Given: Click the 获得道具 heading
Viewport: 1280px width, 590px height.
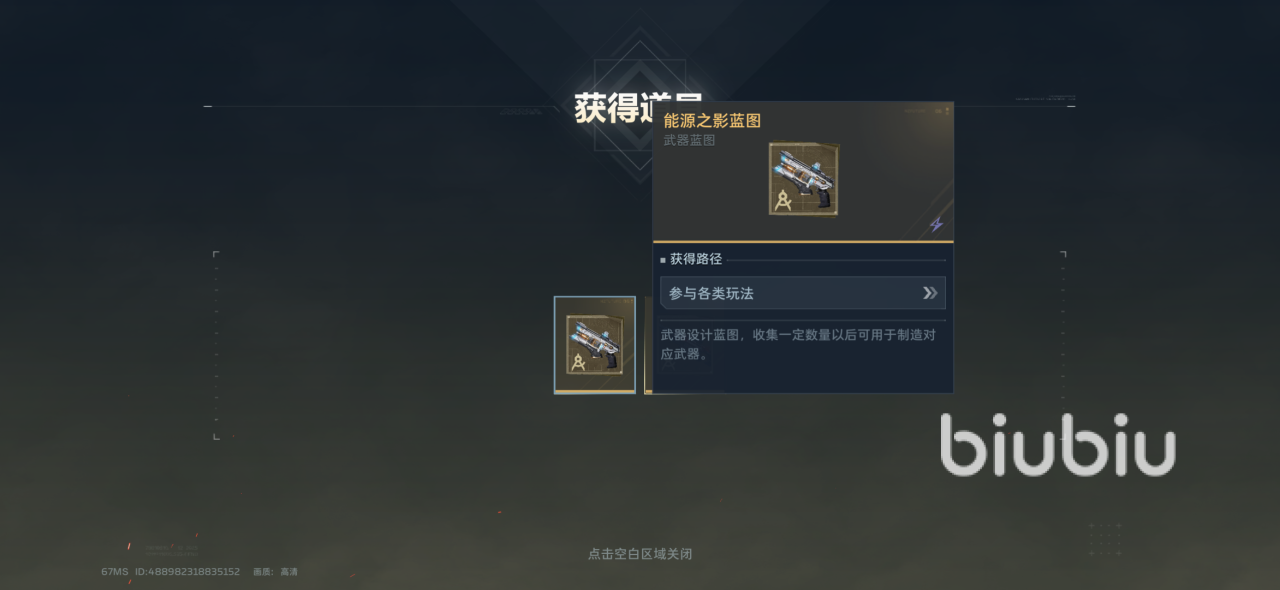Looking at the screenshot, I should [x=638, y=108].
